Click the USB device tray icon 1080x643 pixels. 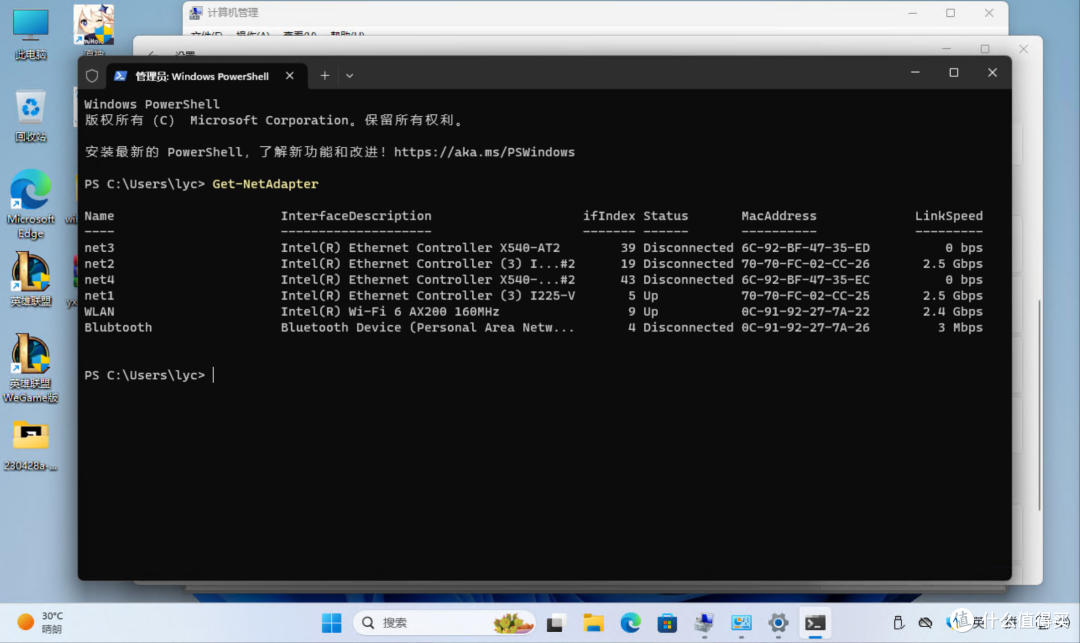(x=898, y=623)
